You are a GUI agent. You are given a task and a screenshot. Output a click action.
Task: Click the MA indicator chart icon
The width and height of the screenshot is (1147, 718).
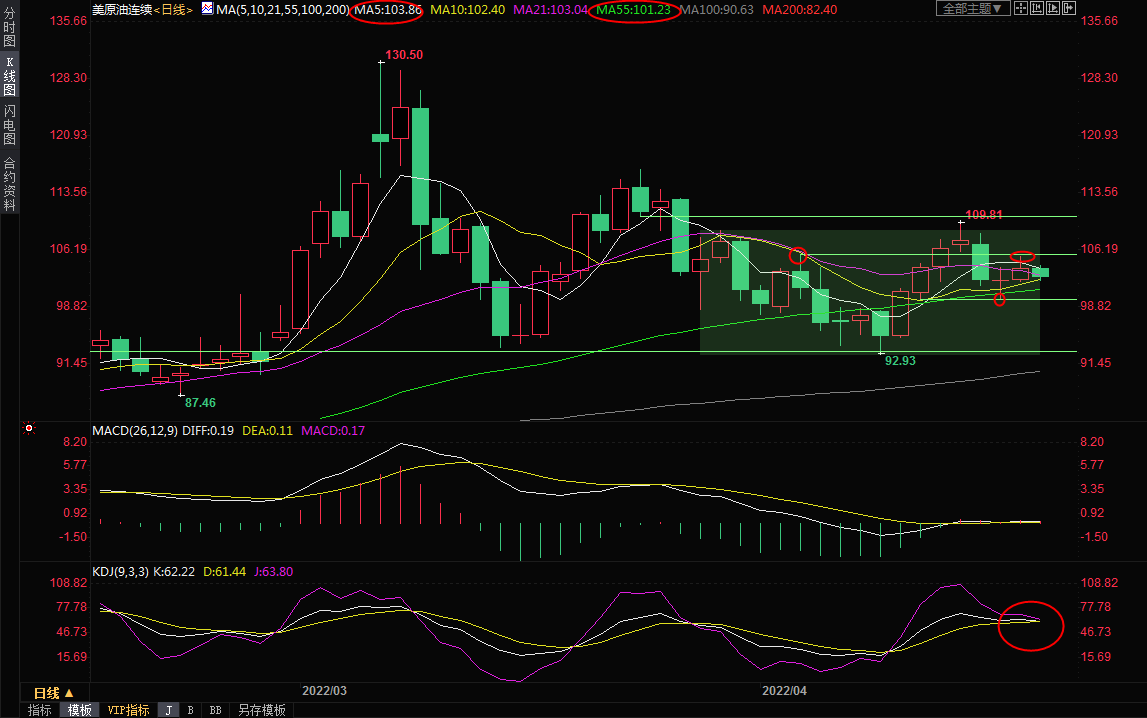point(207,9)
